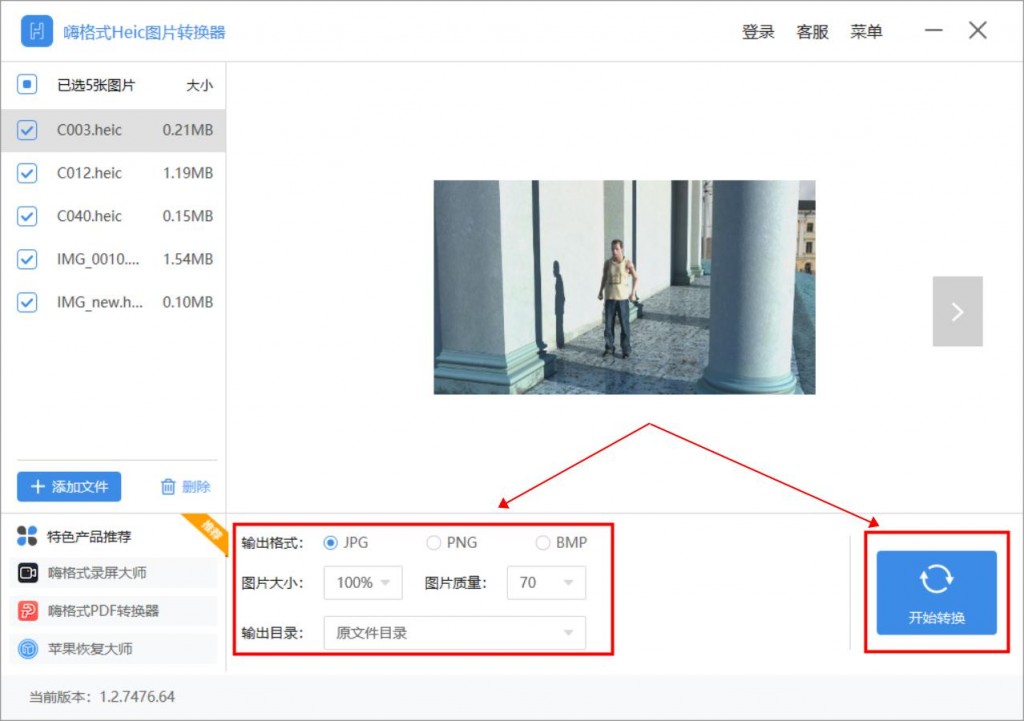Minimize the converter window
The height and width of the screenshot is (721, 1024).
933,30
